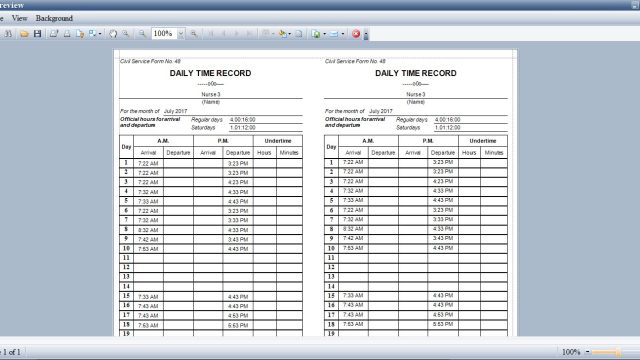The width and height of the screenshot is (640, 360).
Task: Click the Zoom In icon
Action: 194,34
